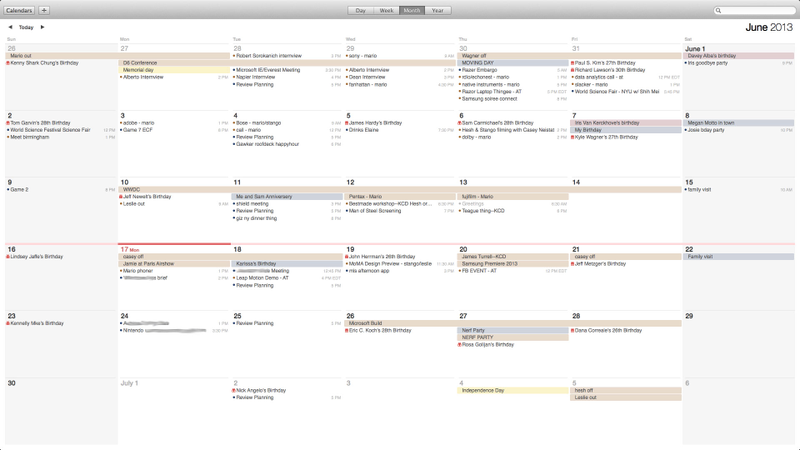
Task: Select "Richard Lawson's 30th Birthday" event
Action: [610, 70]
